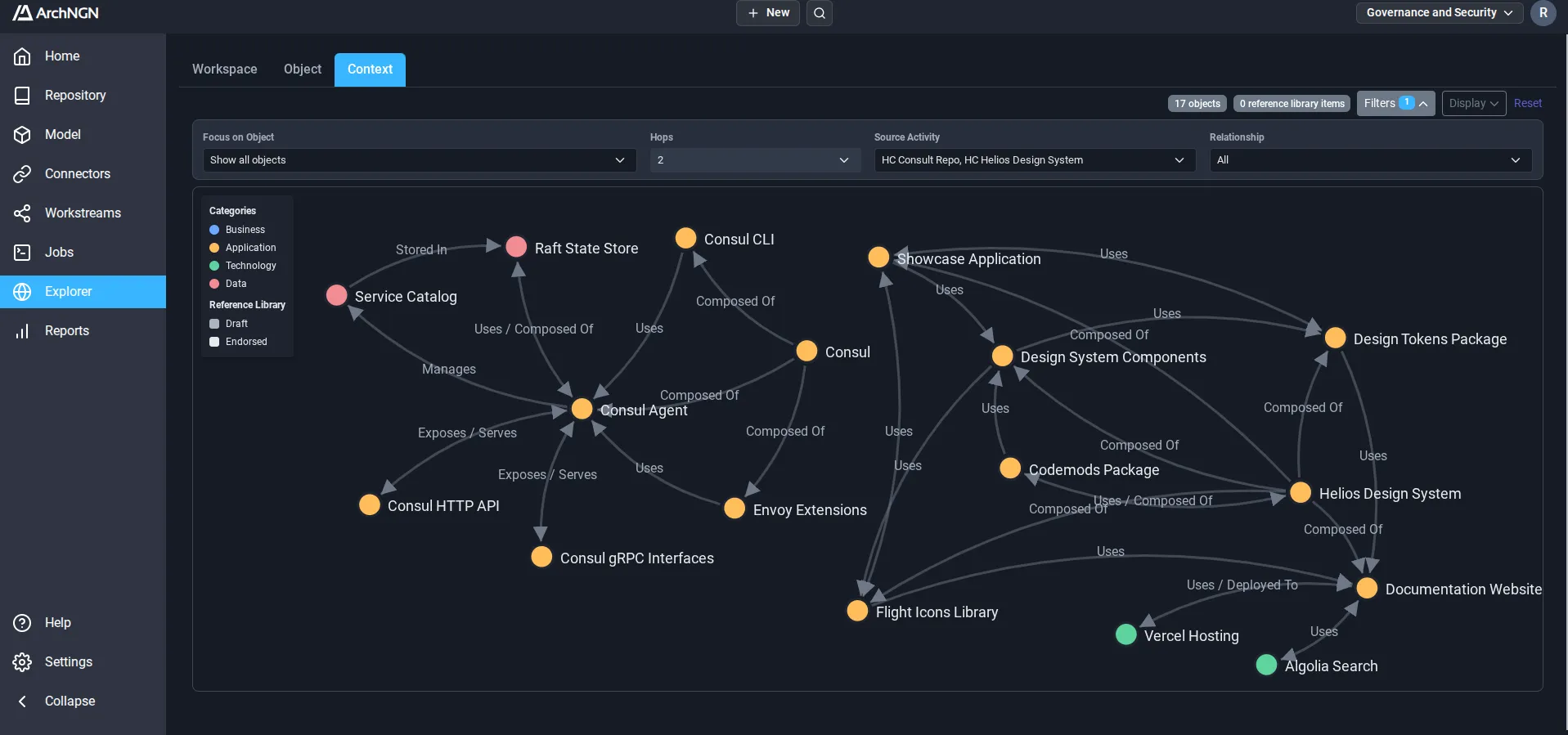Toggle the Technology category in legend

(x=243, y=266)
